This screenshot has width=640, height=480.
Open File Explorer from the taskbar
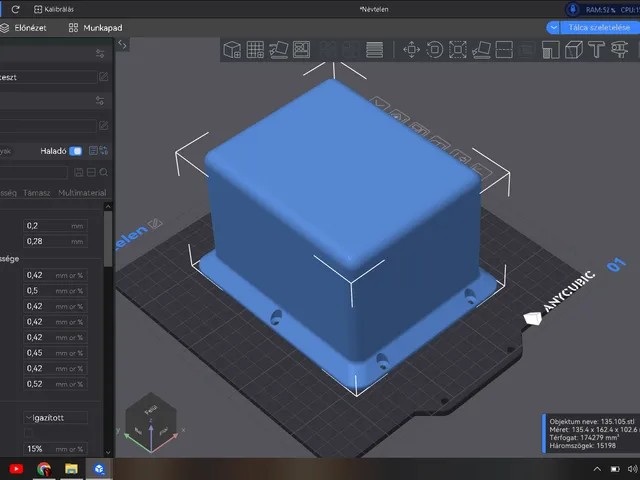point(71,469)
